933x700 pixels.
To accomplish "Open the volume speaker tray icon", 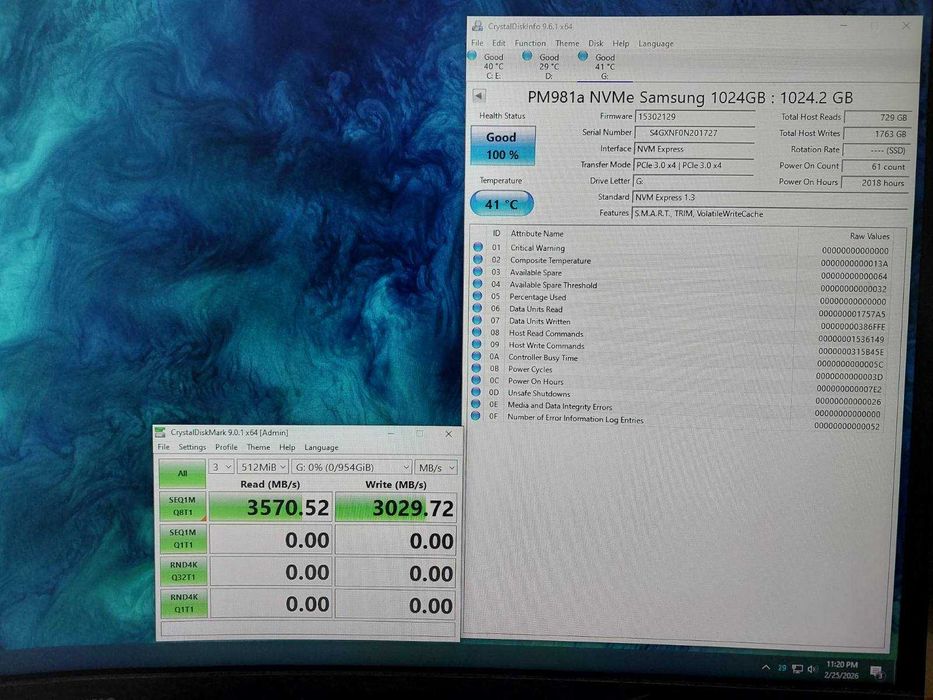I will pos(812,670).
